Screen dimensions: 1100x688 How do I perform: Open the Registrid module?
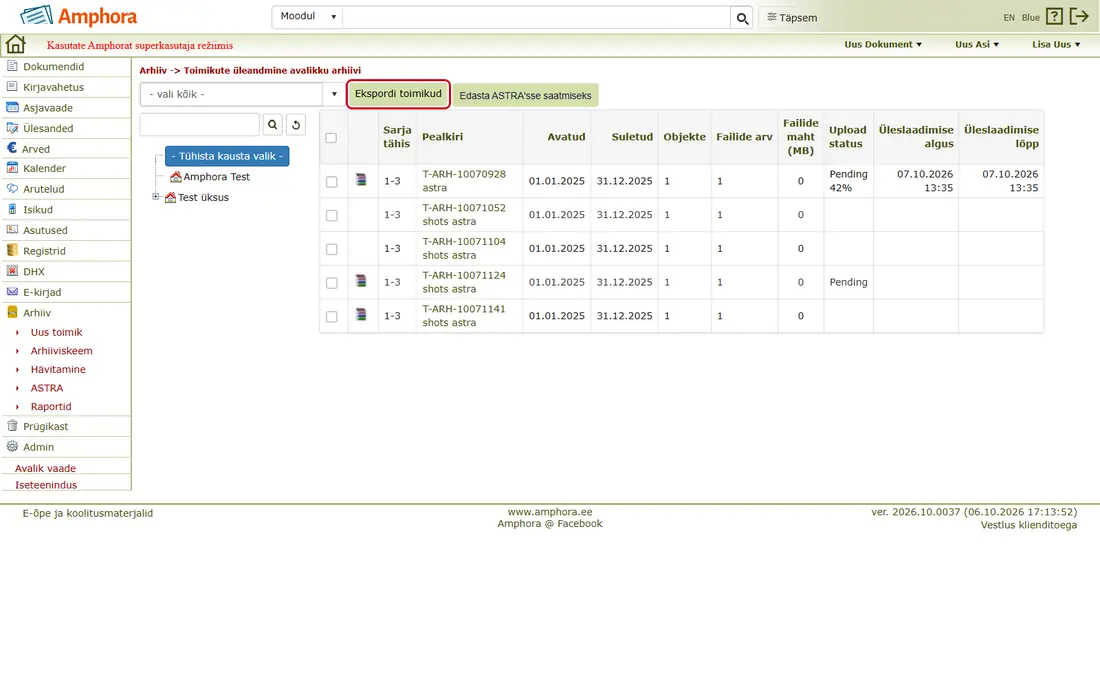pos(44,251)
